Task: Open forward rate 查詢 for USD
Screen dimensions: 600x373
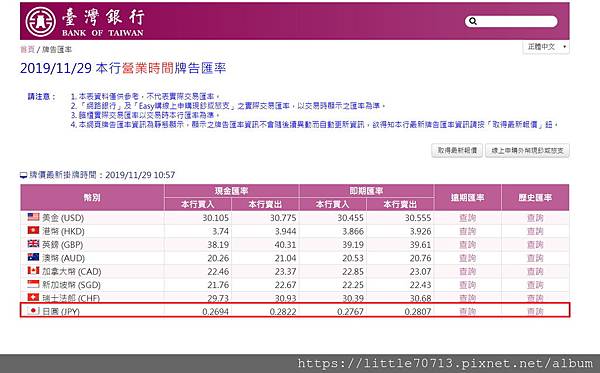Action: click(468, 218)
